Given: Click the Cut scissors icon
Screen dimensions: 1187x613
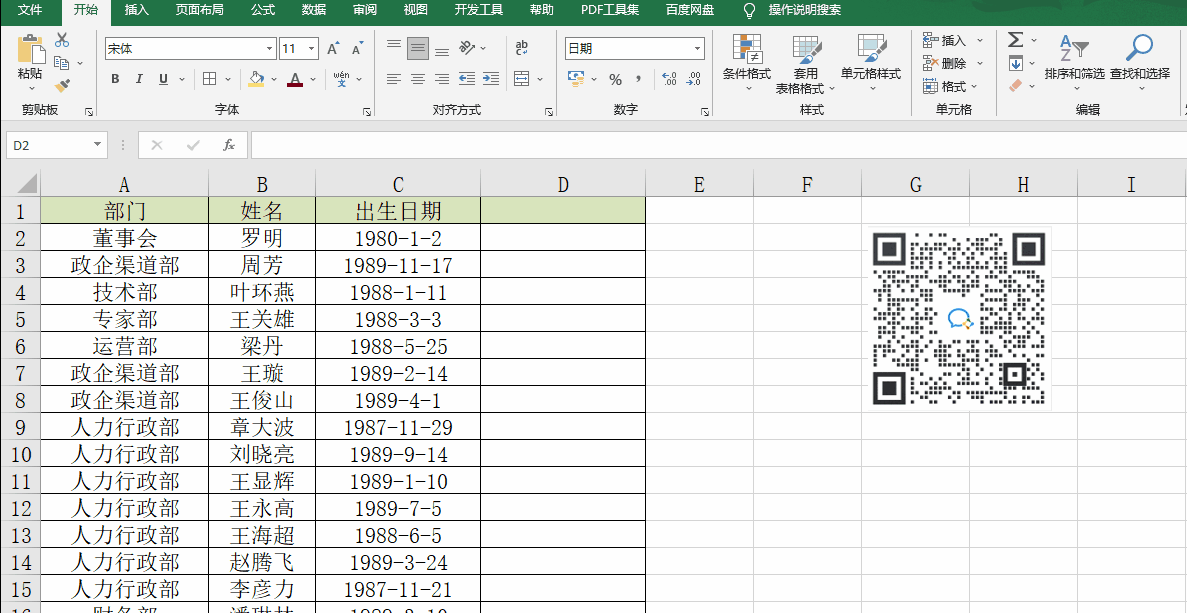Looking at the screenshot, I should (62, 40).
